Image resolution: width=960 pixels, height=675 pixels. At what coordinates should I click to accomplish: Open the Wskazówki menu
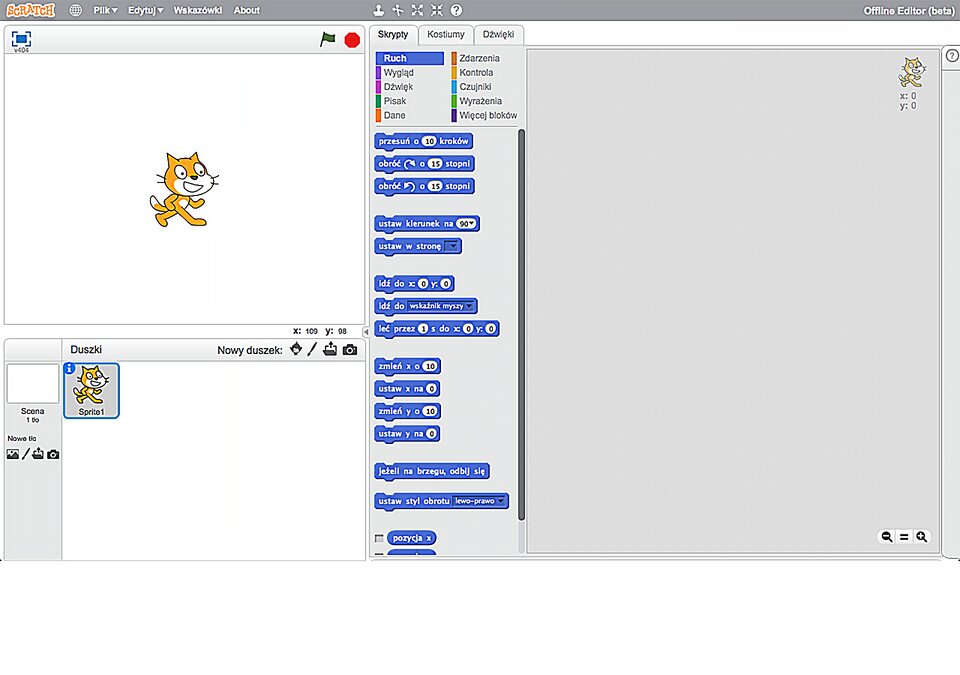click(x=198, y=10)
